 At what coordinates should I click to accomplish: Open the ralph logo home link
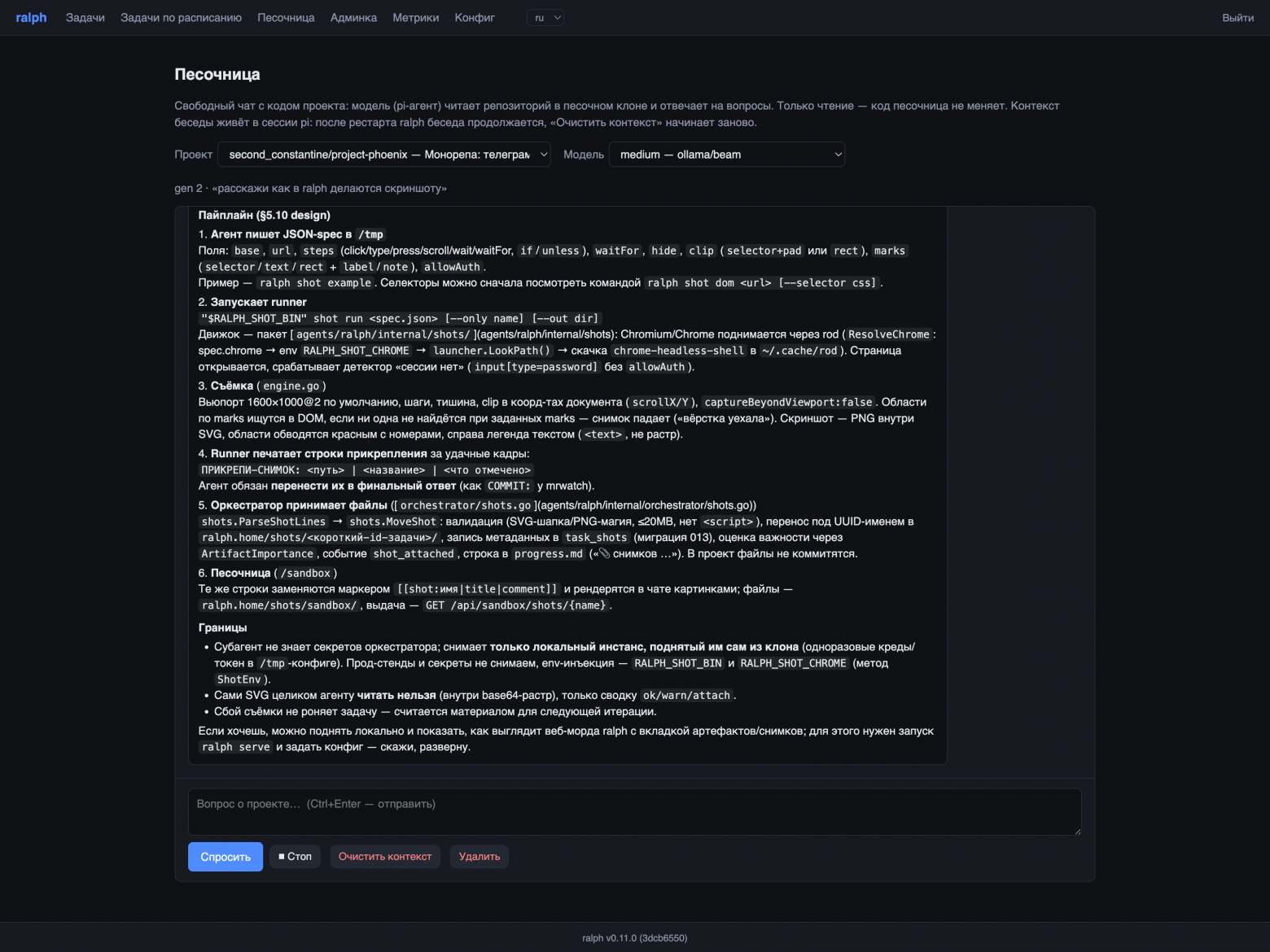(31, 18)
